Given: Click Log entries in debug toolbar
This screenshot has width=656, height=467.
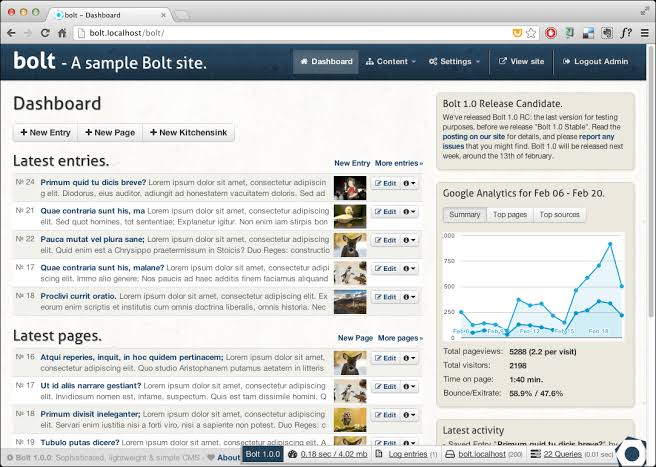Looking at the screenshot, I should pyautogui.click(x=407, y=454).
